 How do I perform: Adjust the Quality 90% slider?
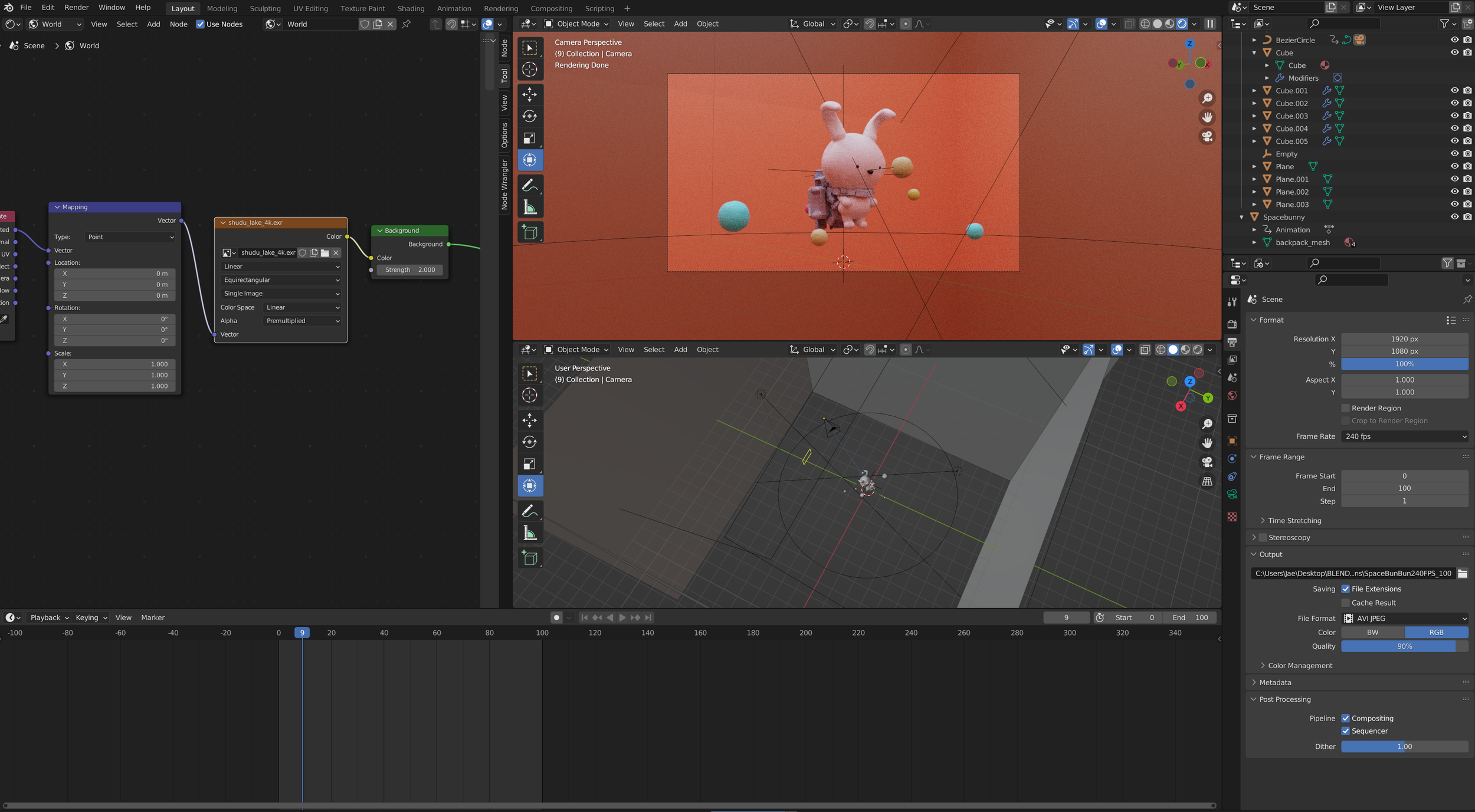(1405, 646)
